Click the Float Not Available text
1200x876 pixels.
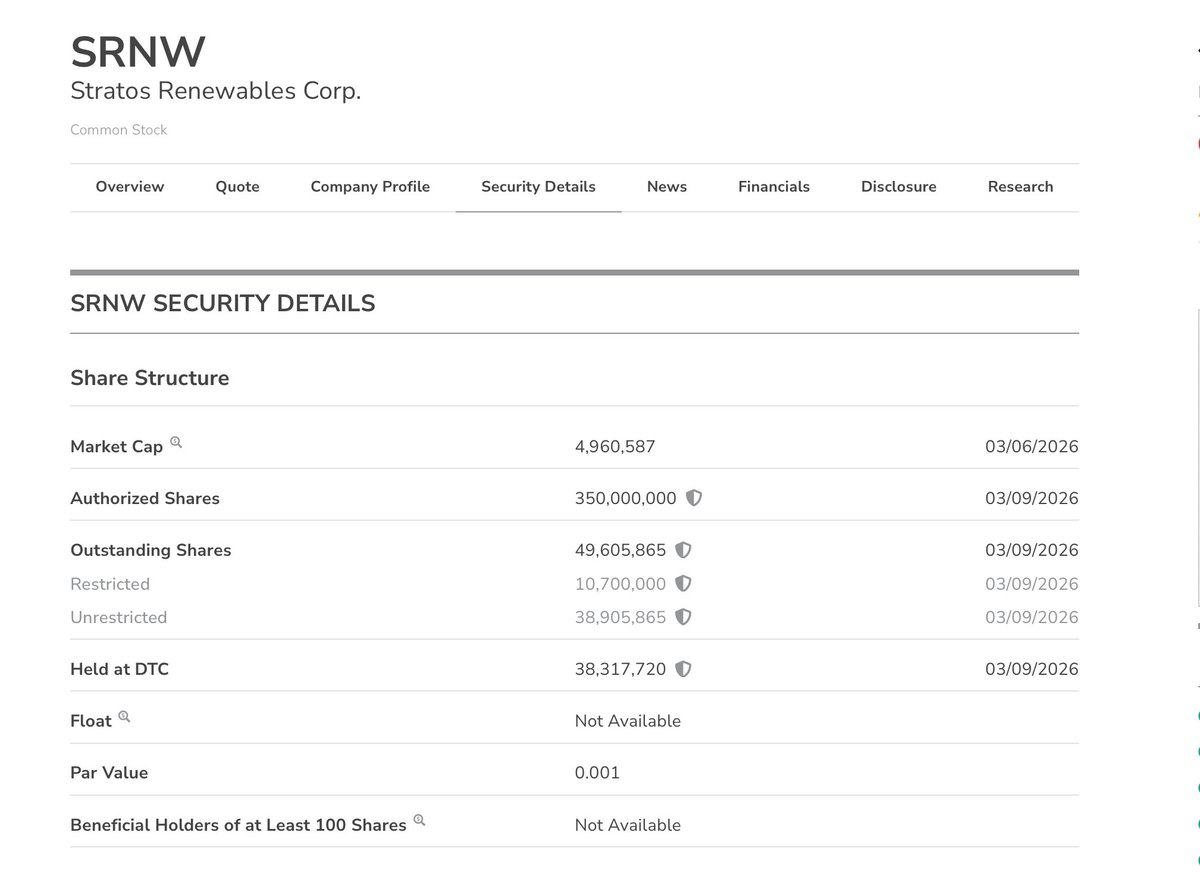[x=628, y=721]
